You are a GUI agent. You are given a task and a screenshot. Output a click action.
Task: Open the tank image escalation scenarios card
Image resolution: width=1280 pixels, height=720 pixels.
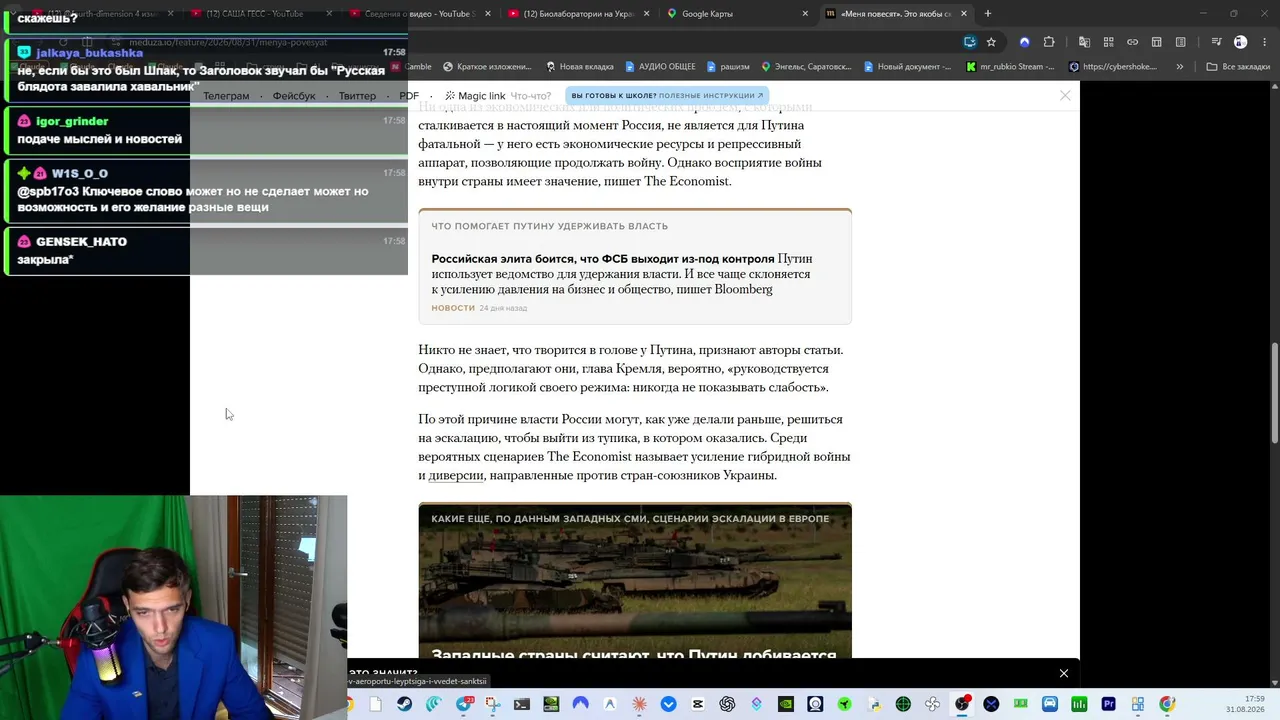point(635,580)
